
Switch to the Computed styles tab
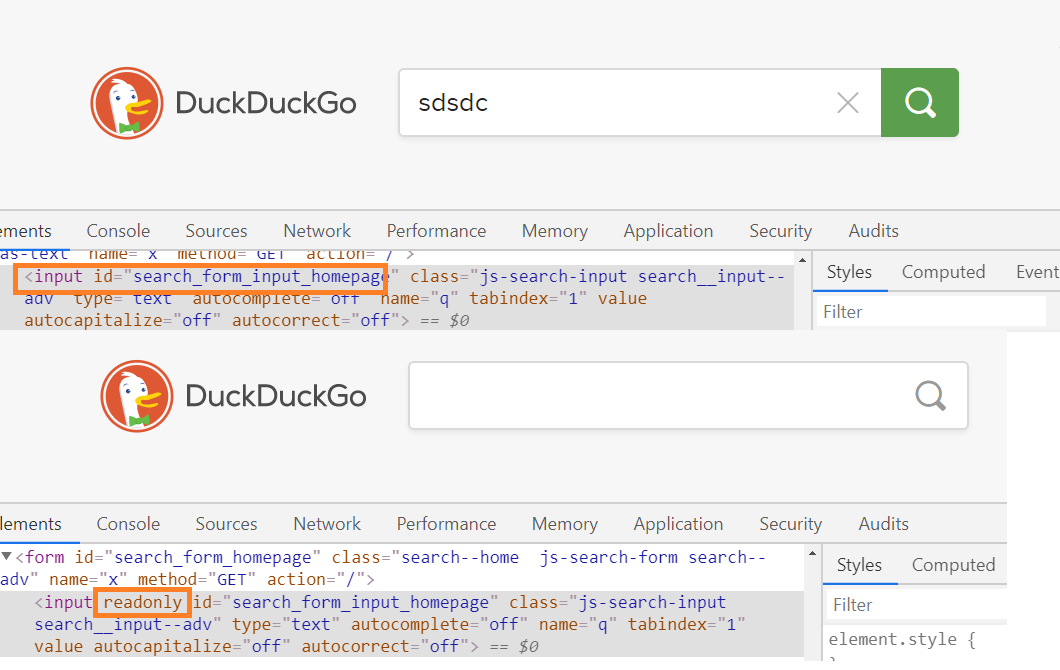(943, 271)
